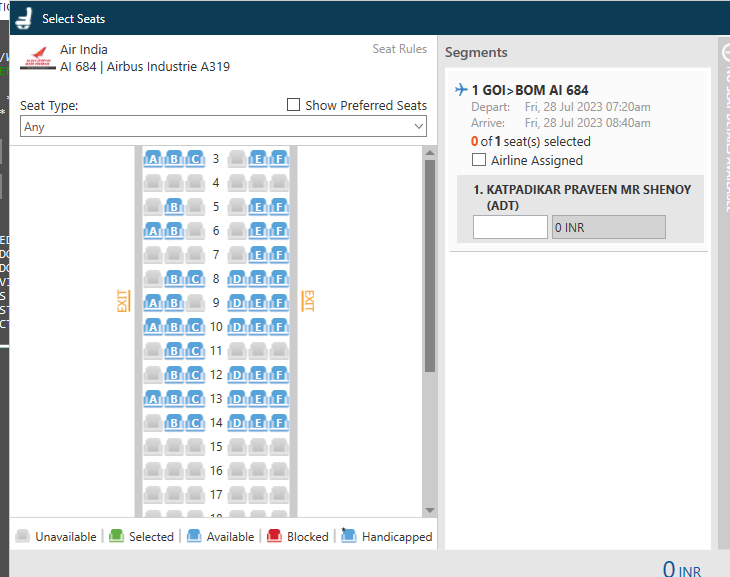Check the Airline Assigned box
This screenshot has width=730, height=577.
click(479, 160)
